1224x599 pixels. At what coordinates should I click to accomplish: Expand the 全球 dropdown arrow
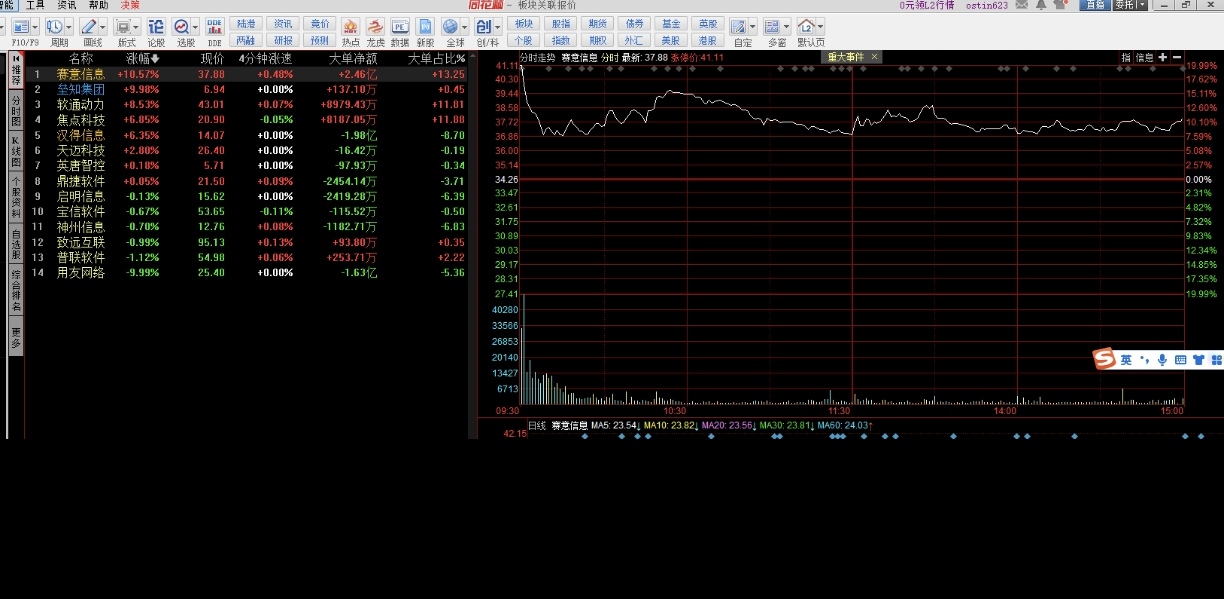[465, 26]
